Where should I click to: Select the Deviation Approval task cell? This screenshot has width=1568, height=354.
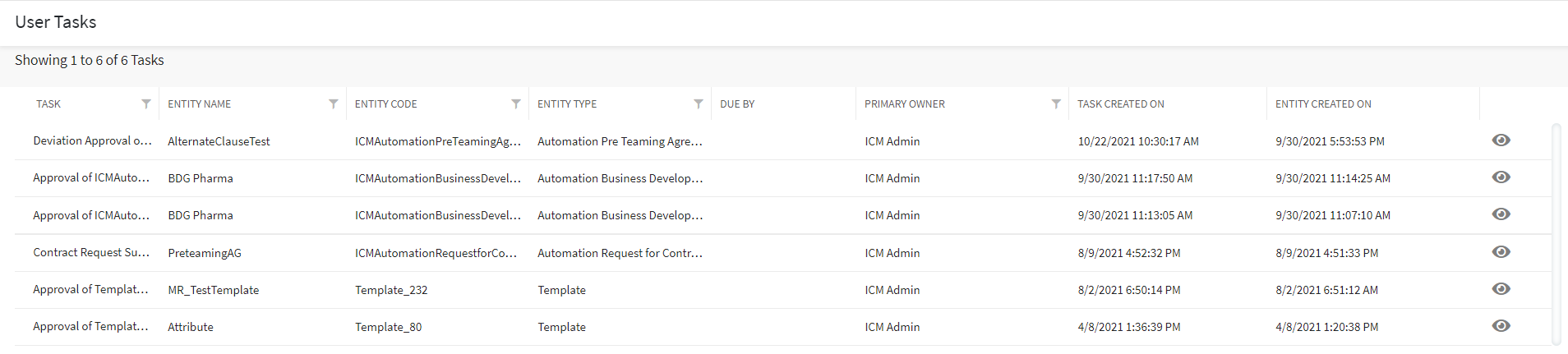click(x=92, y=141)
